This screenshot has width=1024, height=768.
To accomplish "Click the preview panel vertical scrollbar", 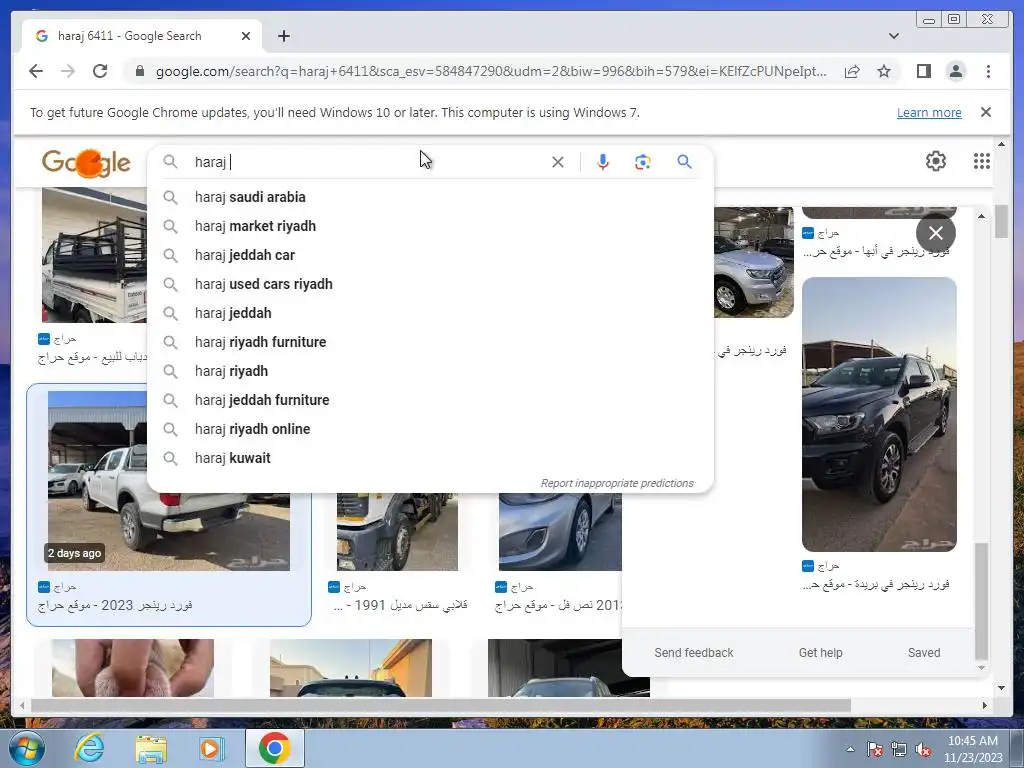I will 981,601.
